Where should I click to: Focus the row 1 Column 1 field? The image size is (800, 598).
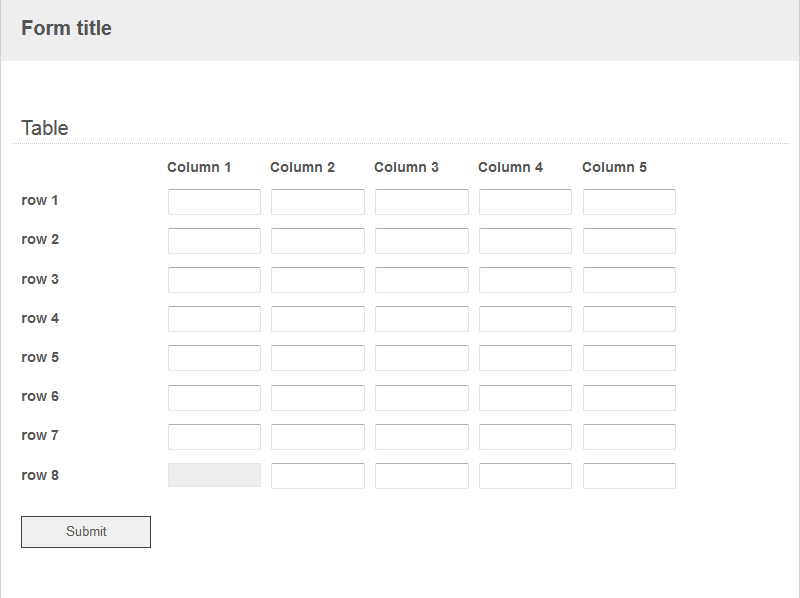(x=214, y=202)
